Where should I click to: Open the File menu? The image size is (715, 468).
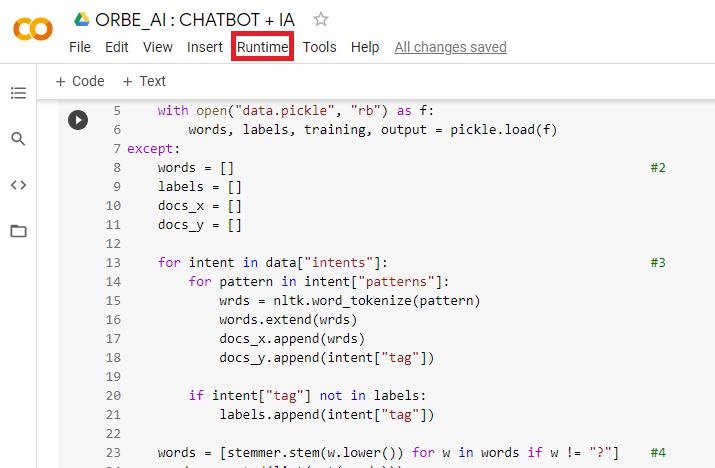80,47
